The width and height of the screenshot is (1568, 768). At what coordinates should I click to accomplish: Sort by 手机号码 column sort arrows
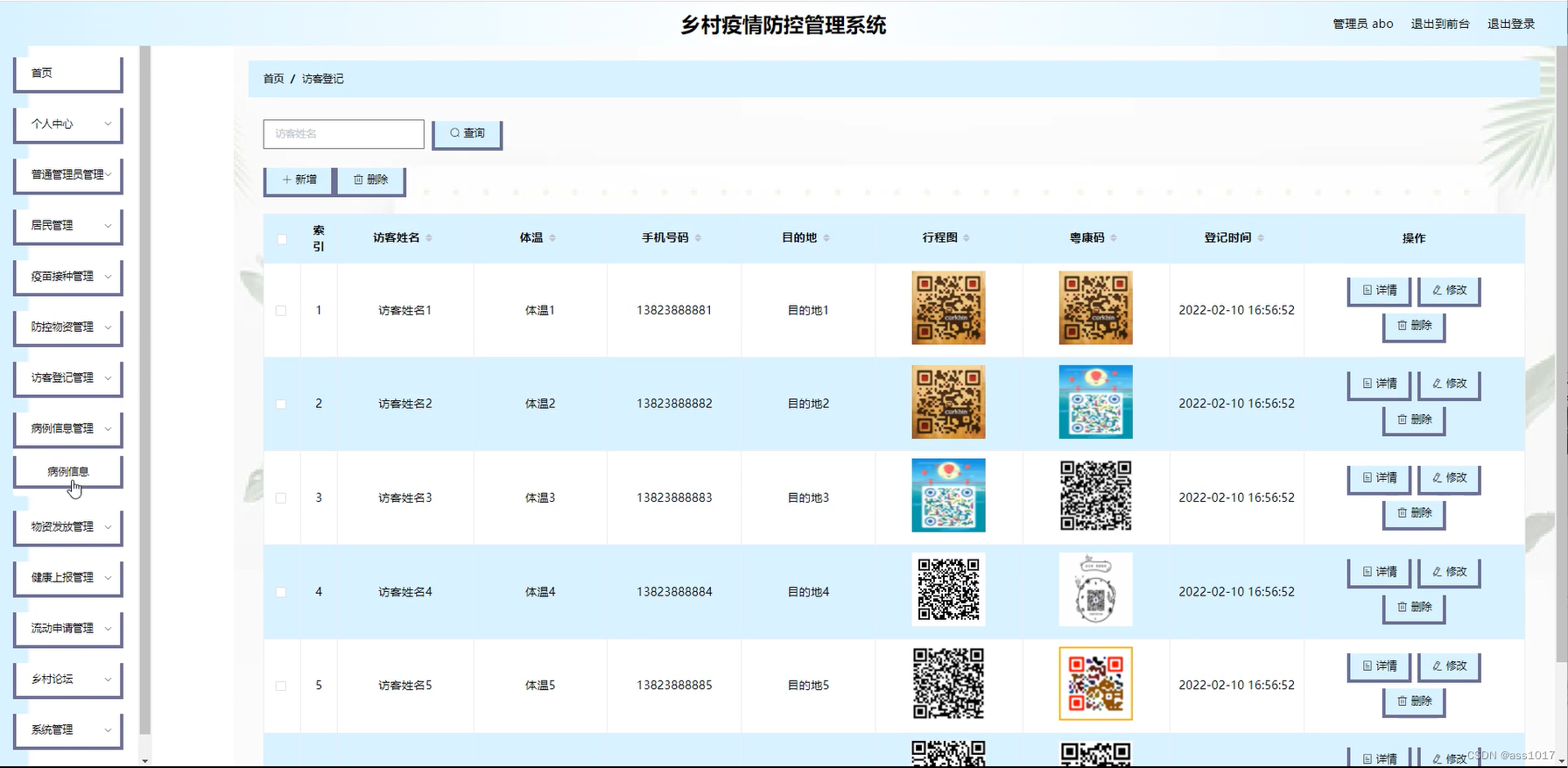698,238
